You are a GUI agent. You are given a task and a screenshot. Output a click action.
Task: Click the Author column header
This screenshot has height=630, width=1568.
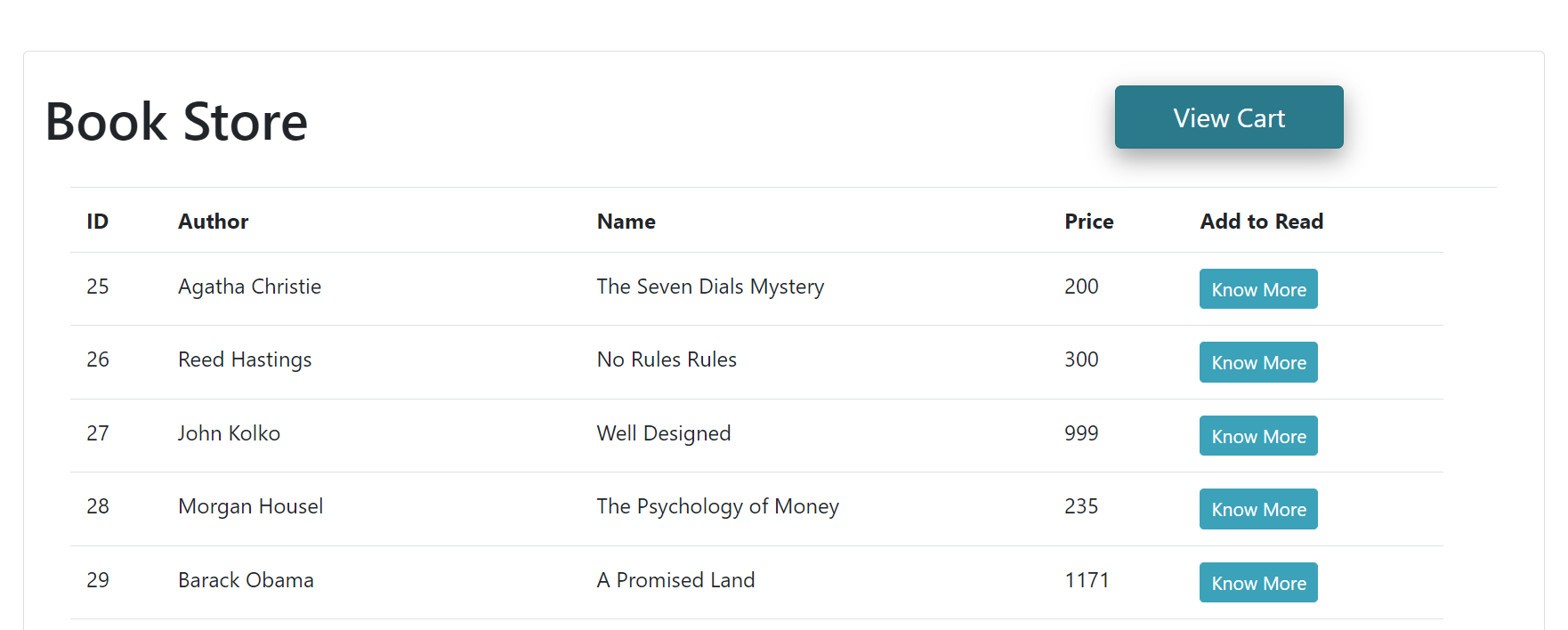(213, 222)
